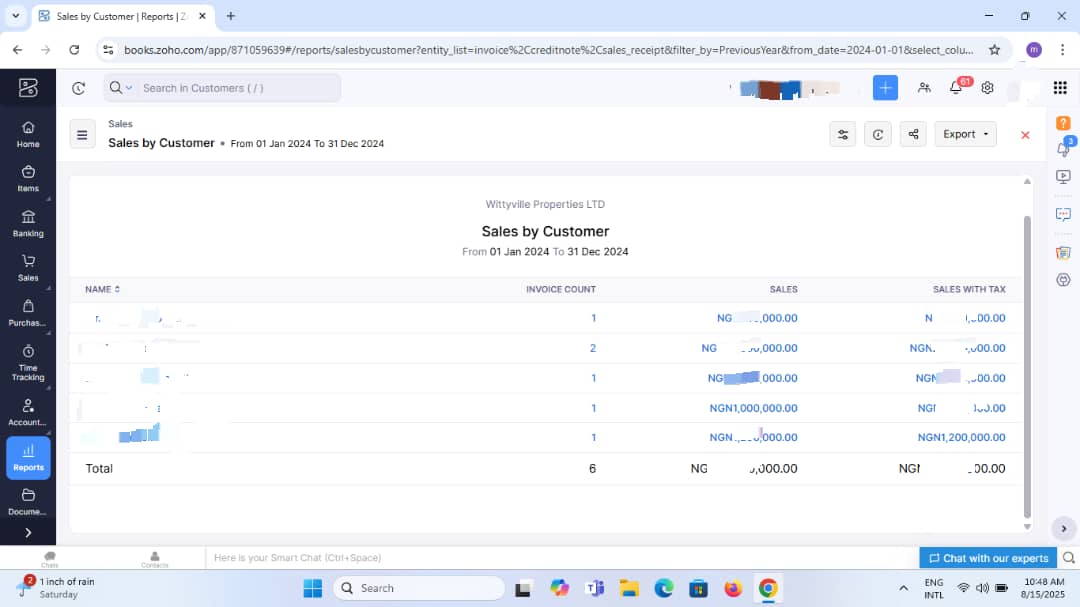Viewport: 1080px width, 607px height.
Task: Open Zoho apps grid launcher
Action: pyautogui.click(x=1060, y=88)
